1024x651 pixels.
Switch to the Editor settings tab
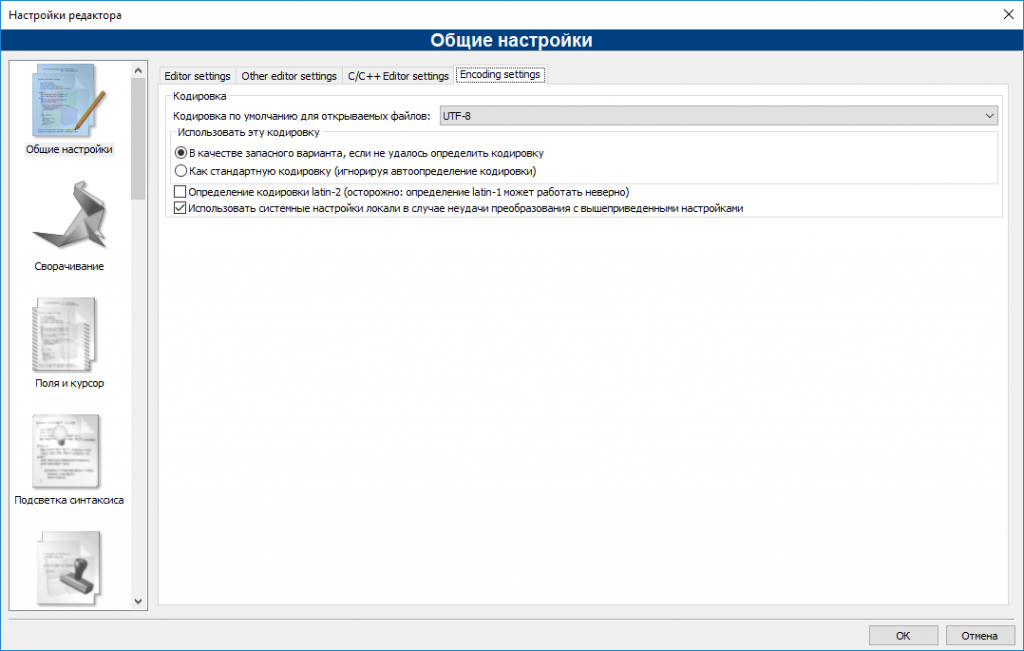(x=197, y=74)
